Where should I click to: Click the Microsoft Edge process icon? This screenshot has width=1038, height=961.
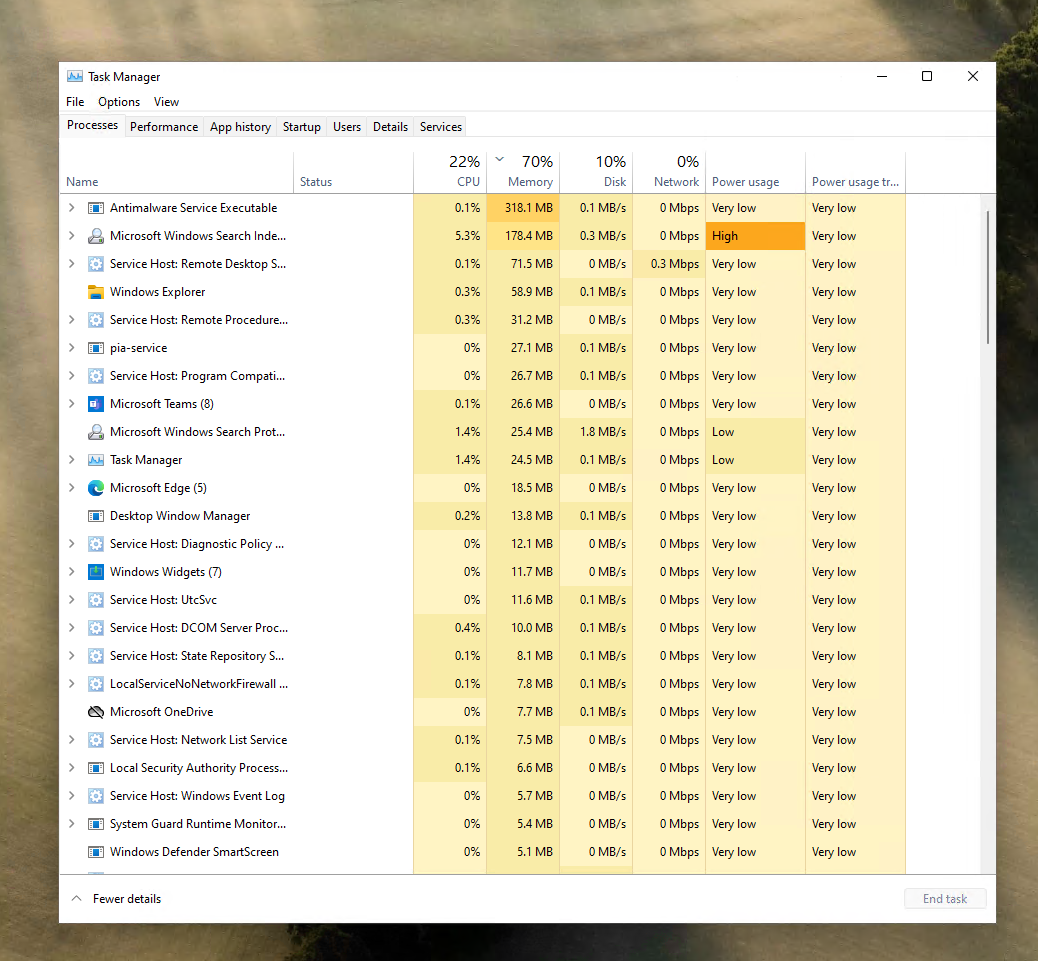pyautogui.click(x=96, y=488)
